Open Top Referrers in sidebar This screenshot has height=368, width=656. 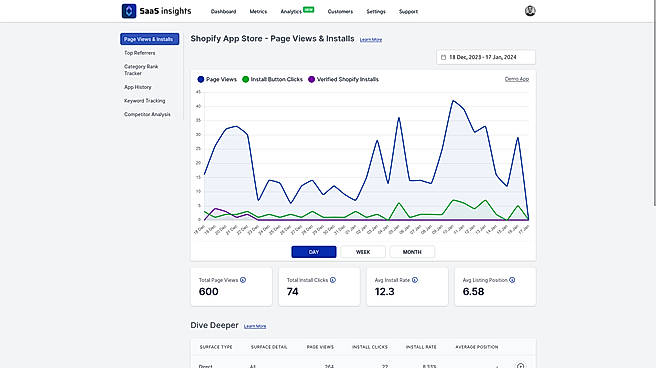click(140, 53)
